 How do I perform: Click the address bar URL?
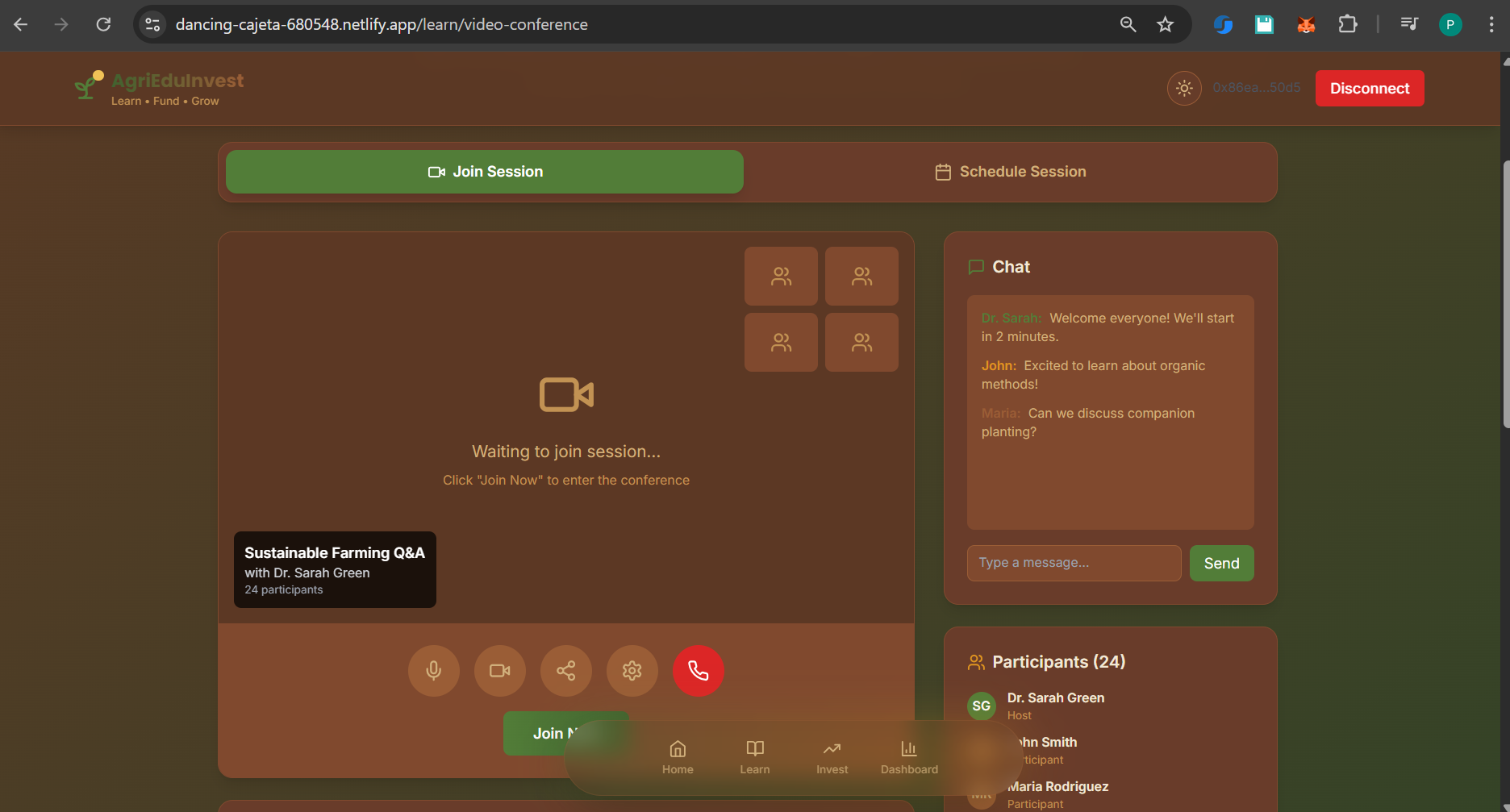pos(382,24)
